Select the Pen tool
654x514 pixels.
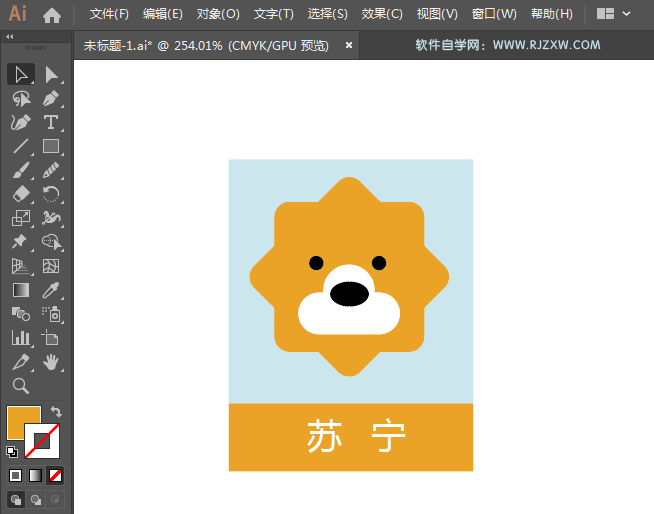51,99
